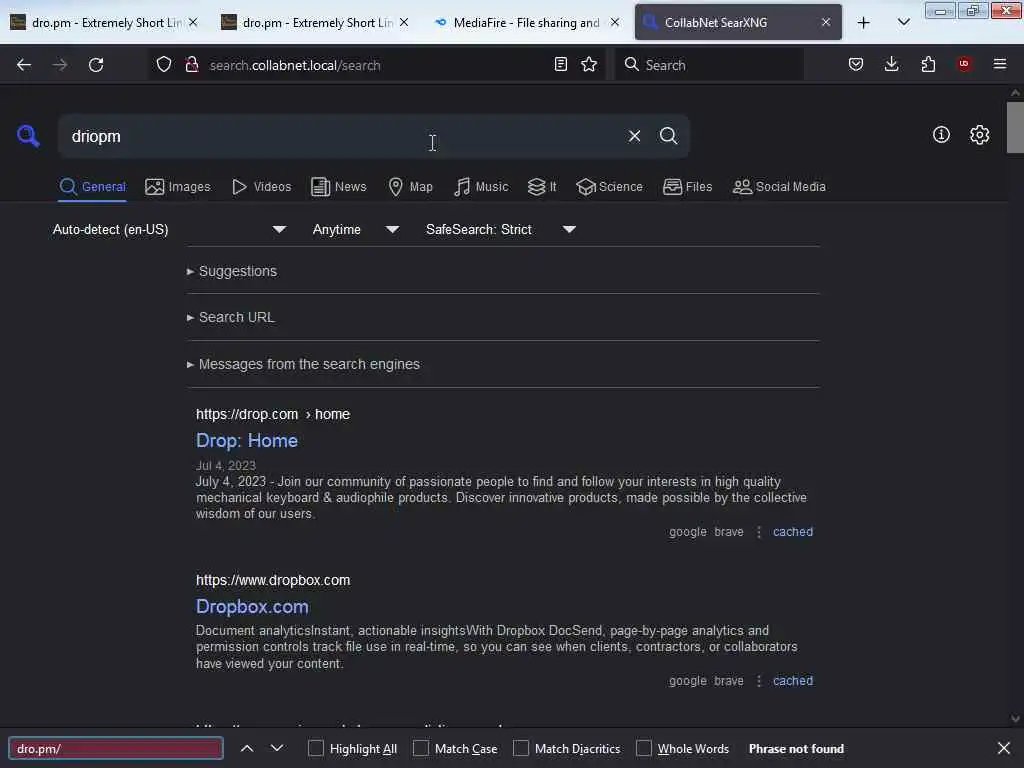Click the https://www.dropbox.com result URL
This screenshot has width=1024, height=768.
273,581
